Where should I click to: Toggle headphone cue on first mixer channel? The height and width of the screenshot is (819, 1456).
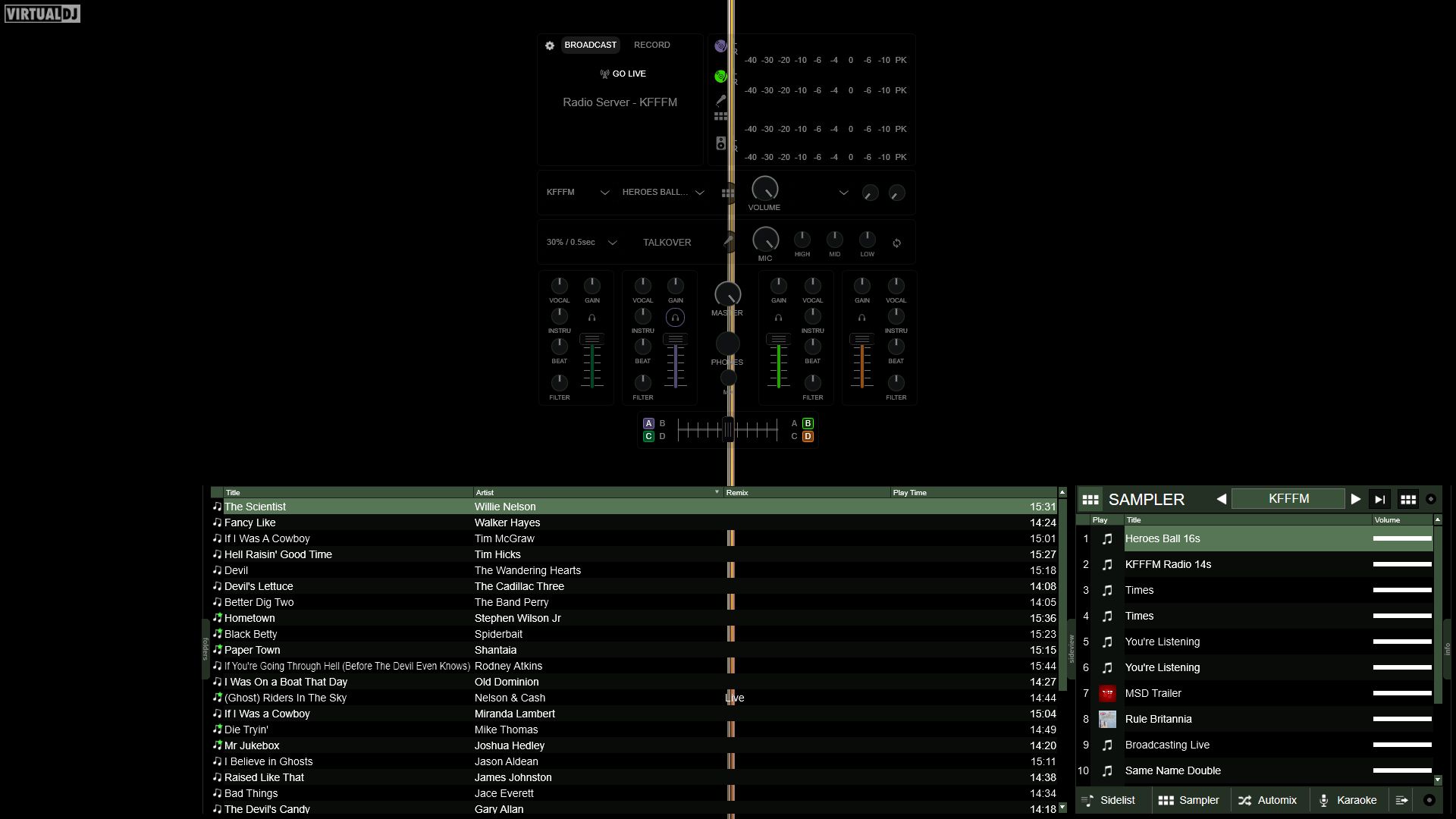point(591,318)
